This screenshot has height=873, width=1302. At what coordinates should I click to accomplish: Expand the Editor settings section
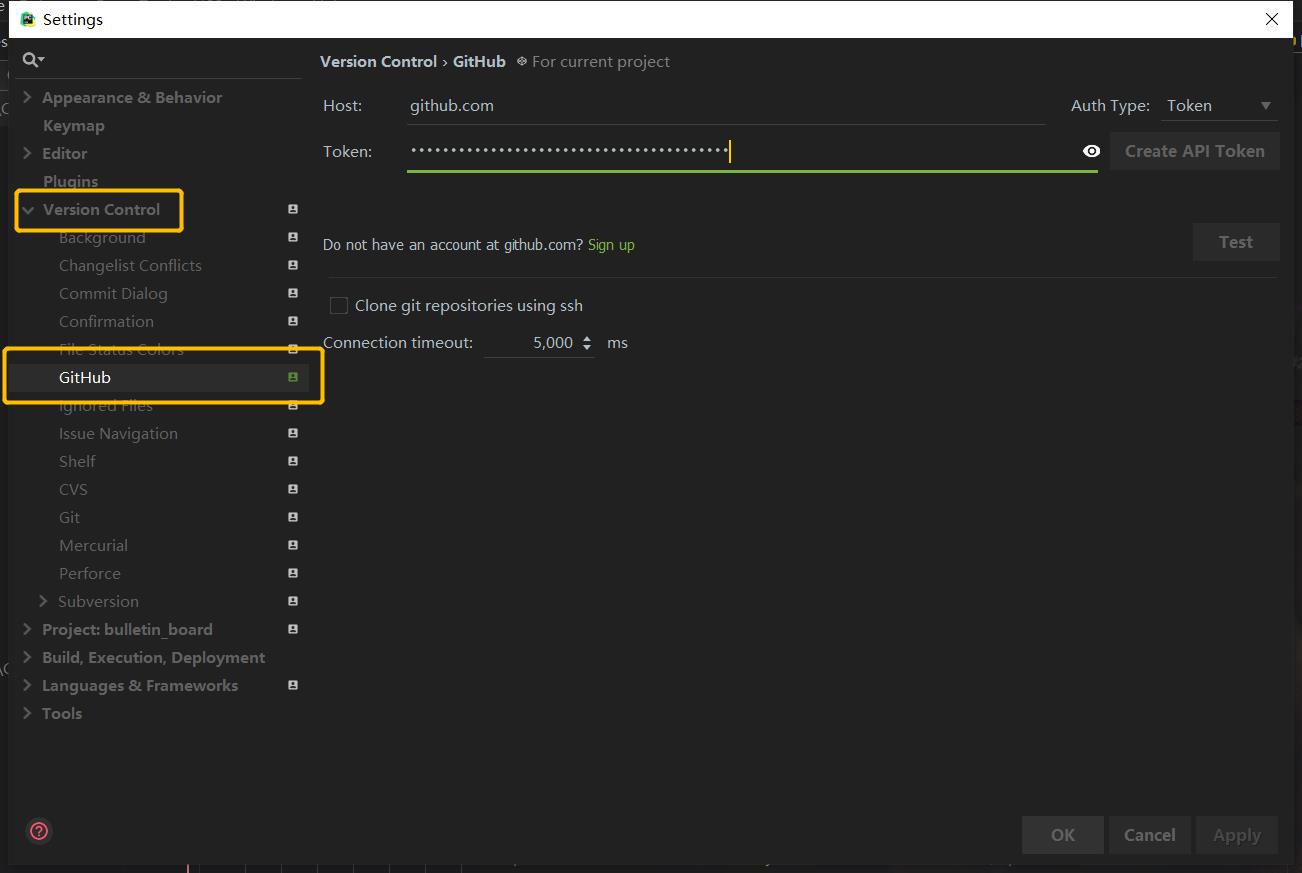(x=28, y=153)
